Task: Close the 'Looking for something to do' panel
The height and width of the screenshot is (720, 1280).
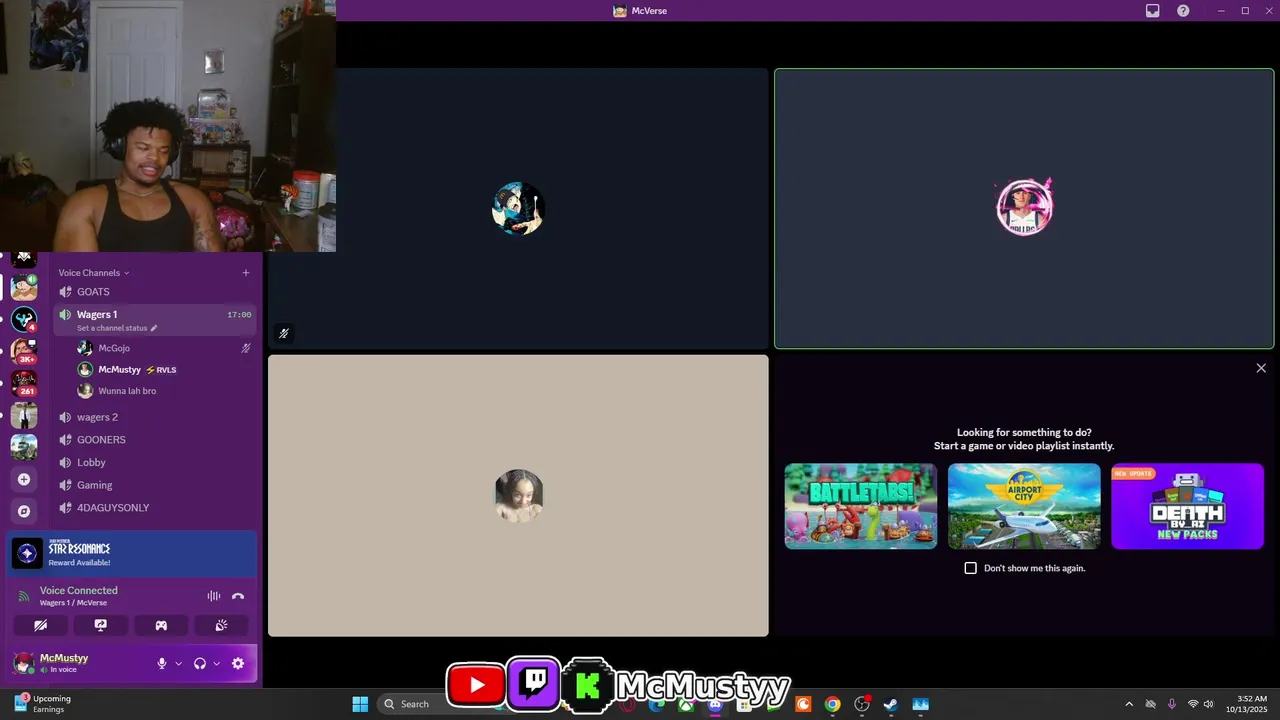Action: coord(1261,368)
